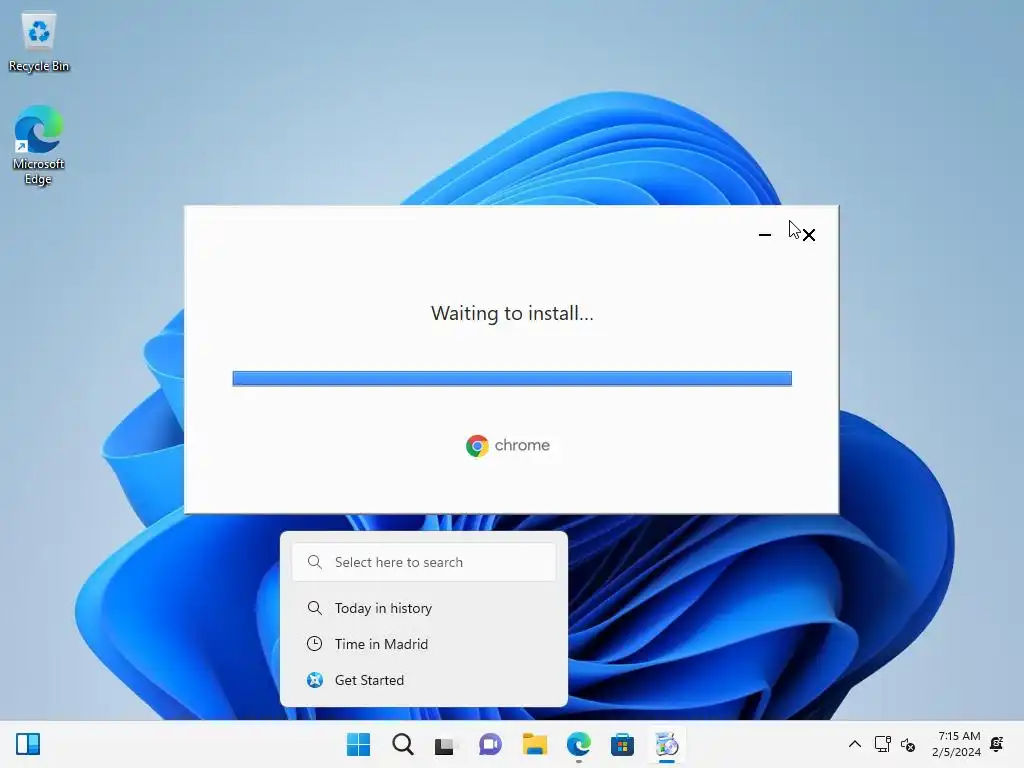Select the Chrome installer taskbar icon
The height and width of the screenshot is (768, 1024).
666,744
